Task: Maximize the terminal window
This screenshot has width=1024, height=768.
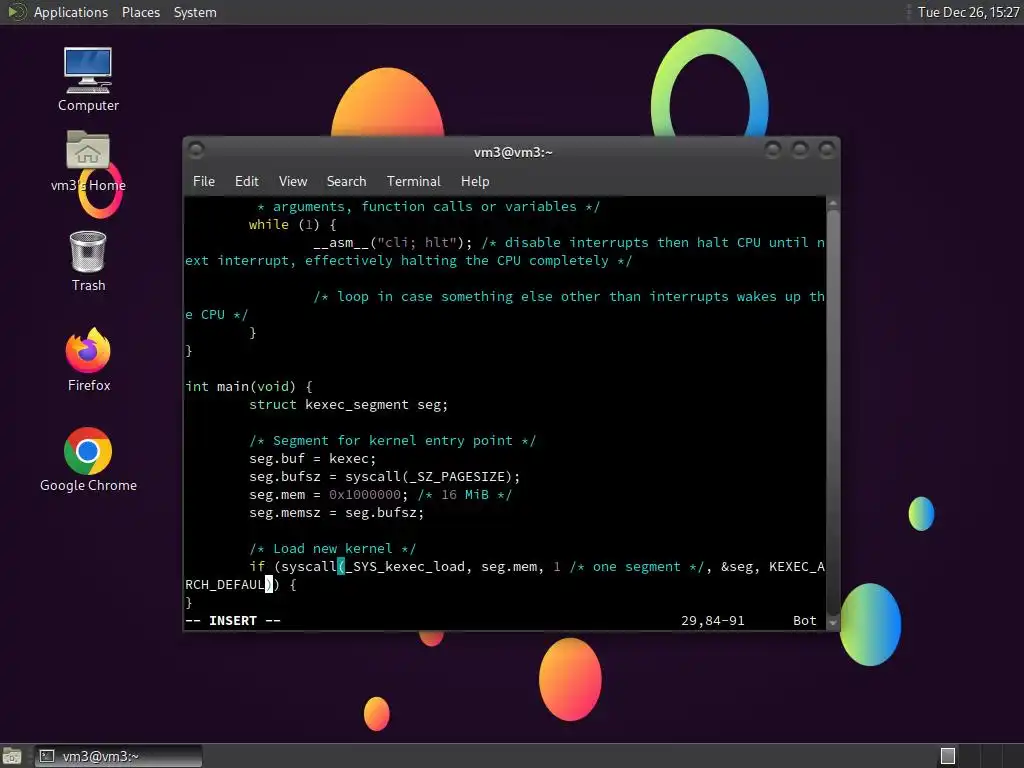Action: click(800, 151)
